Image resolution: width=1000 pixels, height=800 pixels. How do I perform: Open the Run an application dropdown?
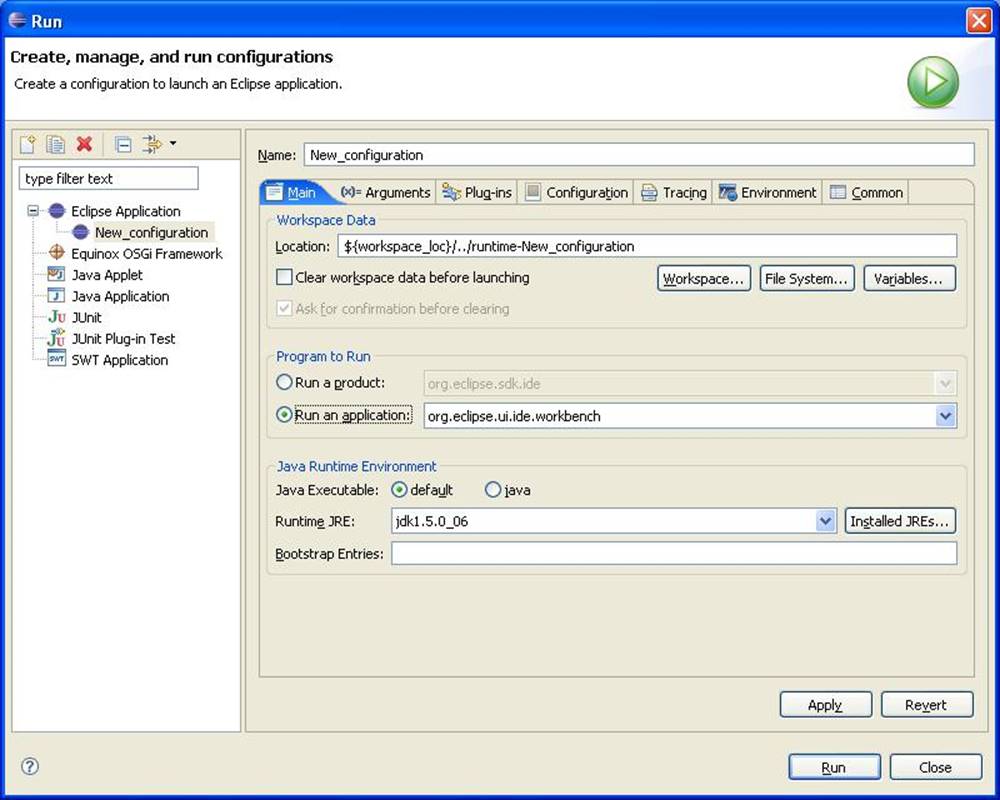click(946, 416)
